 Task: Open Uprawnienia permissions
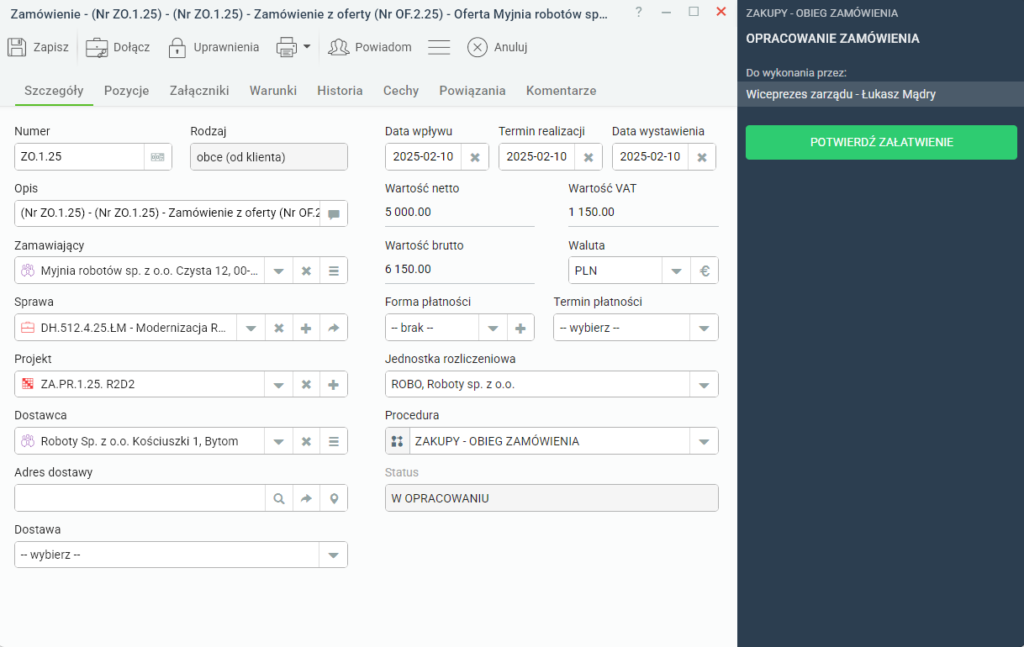coord(214,47)
